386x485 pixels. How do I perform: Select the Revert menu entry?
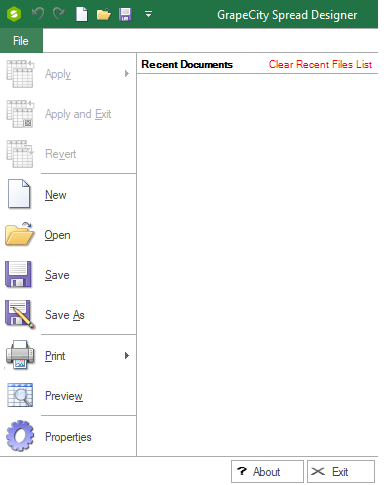(68, 154)
